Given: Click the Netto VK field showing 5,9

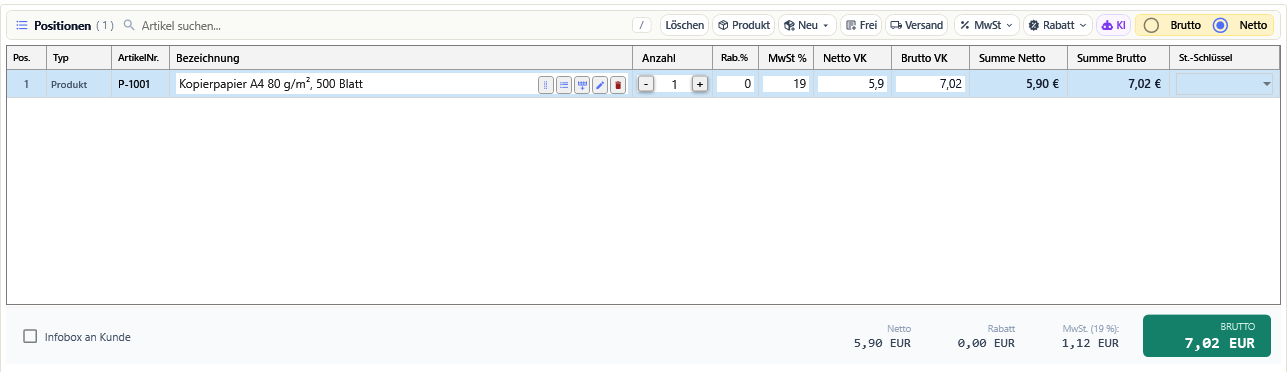Looking at the screenshot, I should click(x=852, y=85).
